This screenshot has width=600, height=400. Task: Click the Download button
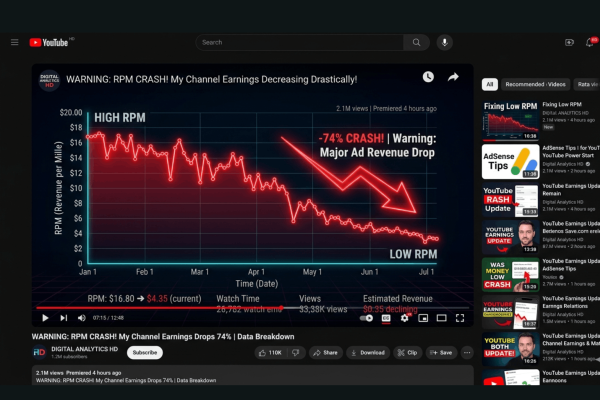368,353
